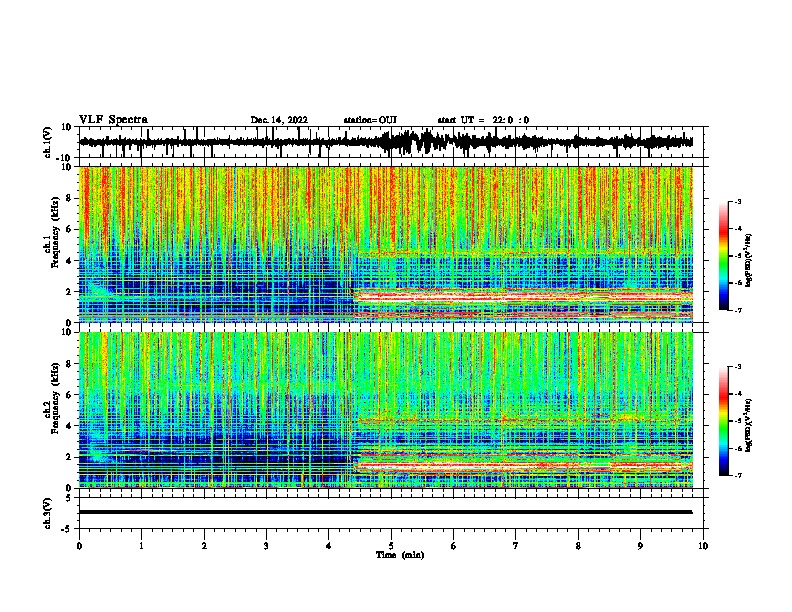This screenshot has width=792, height=612.
Task: Click the ch.2 spectrogram panel
Action: pos(386,410)
